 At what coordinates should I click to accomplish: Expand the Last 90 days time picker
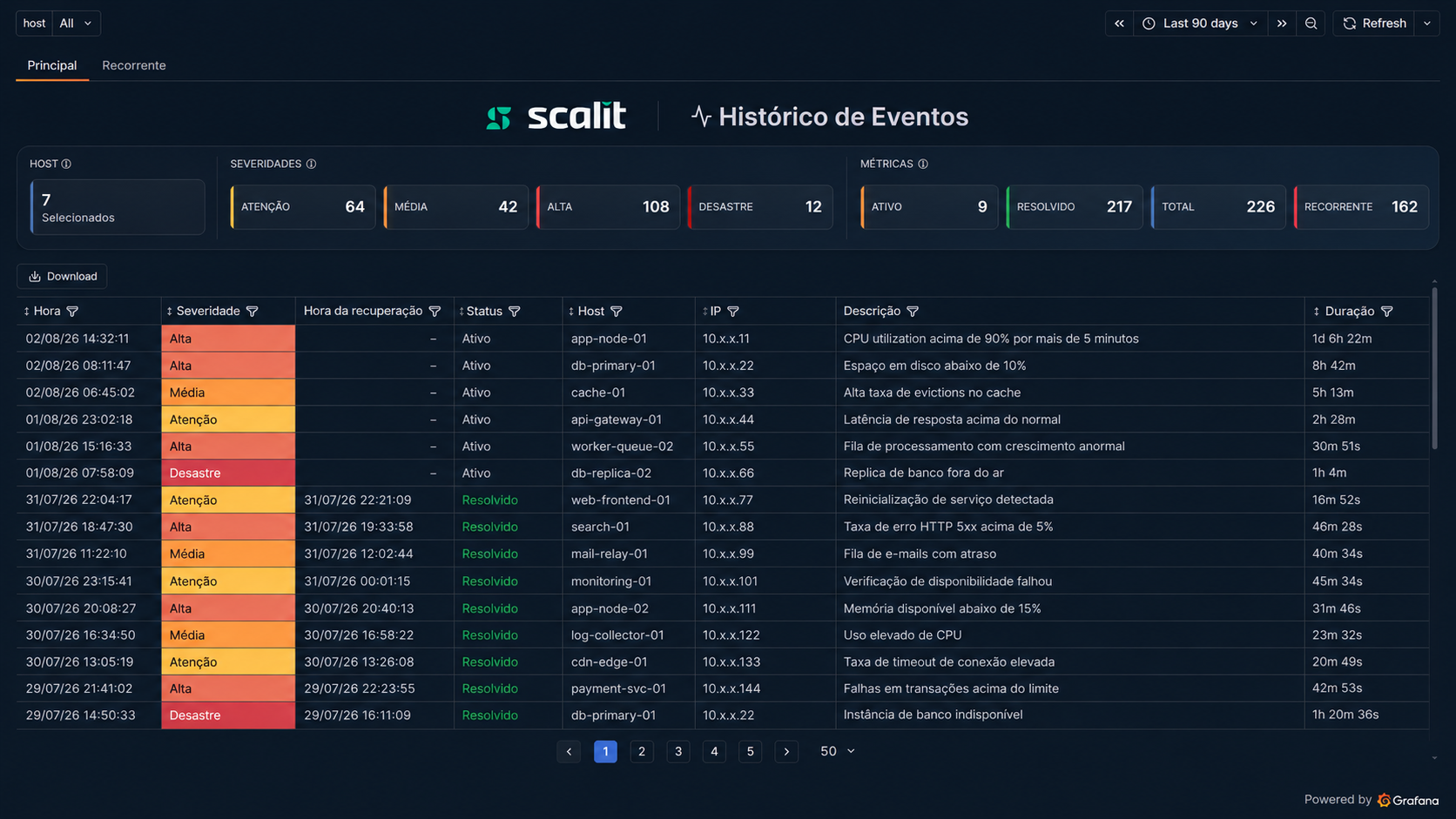click(x=1200, y=23)
